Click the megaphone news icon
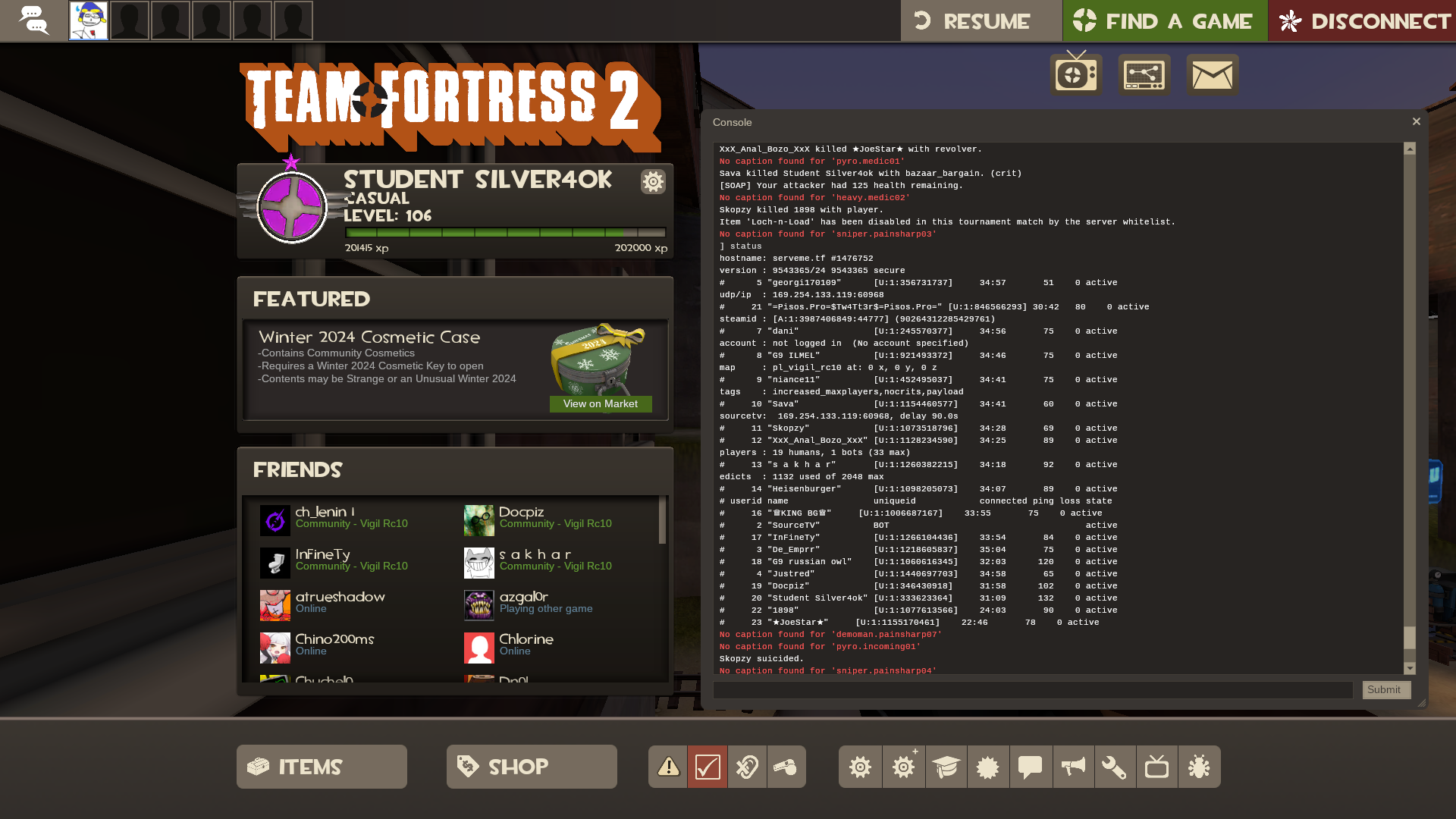The height and width of the screenshot is (819, 1456). tap(1073, 767)
